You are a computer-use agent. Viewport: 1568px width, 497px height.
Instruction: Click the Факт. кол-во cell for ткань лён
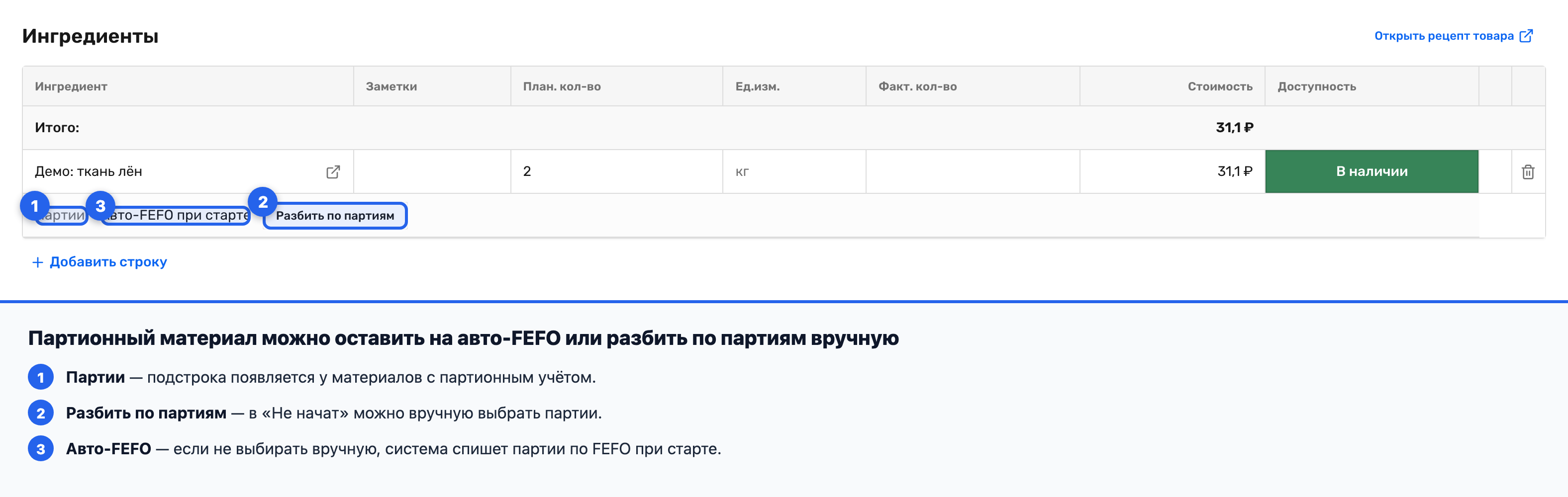pos(973,171)
